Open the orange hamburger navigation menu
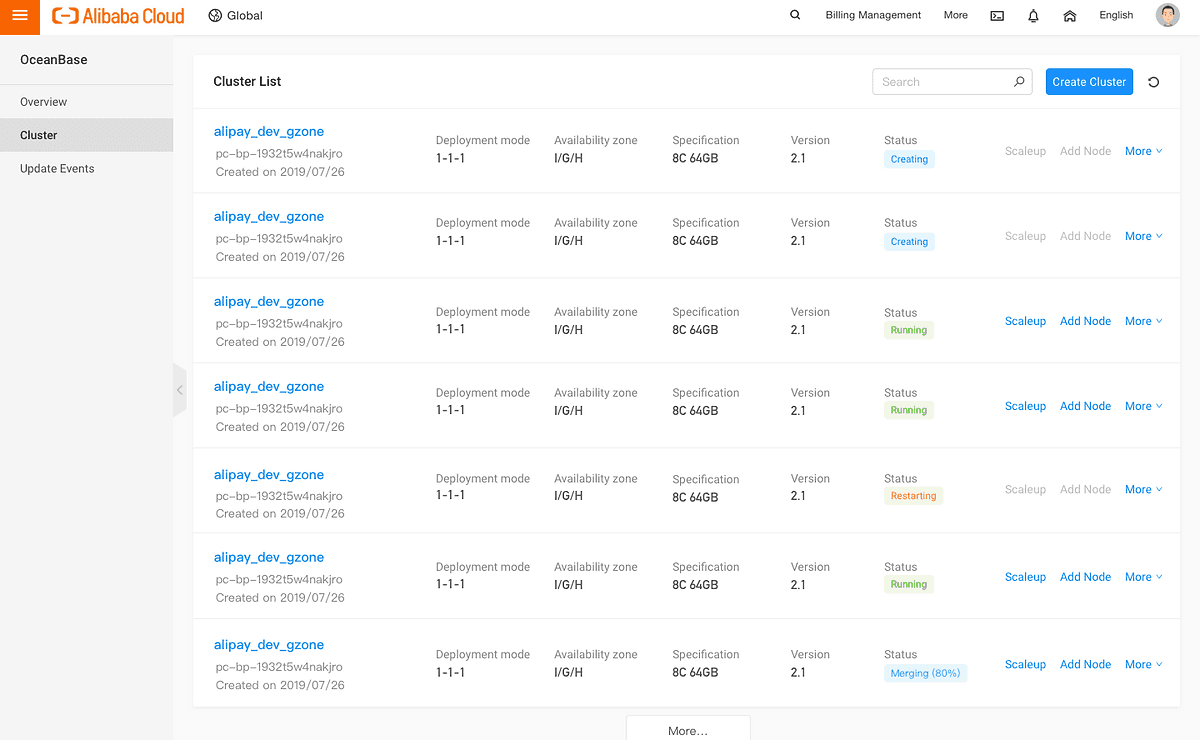 click(x=20, y=16)
